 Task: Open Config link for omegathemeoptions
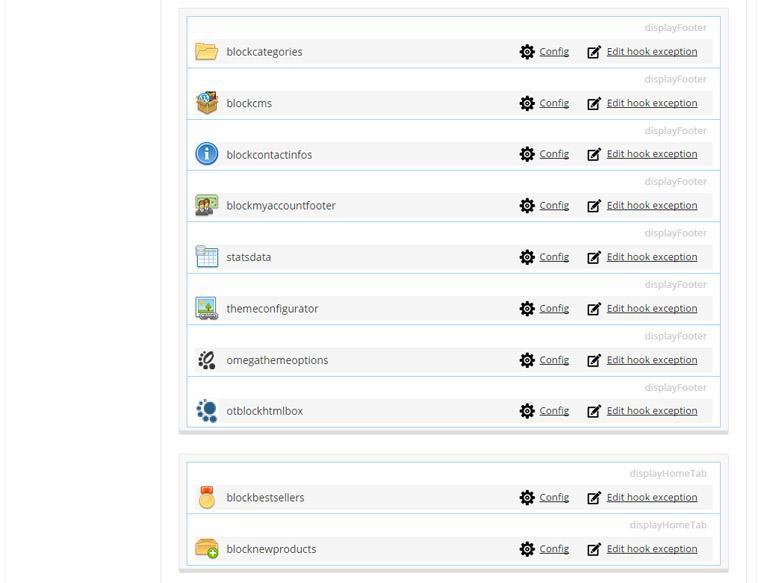[554, 360]
